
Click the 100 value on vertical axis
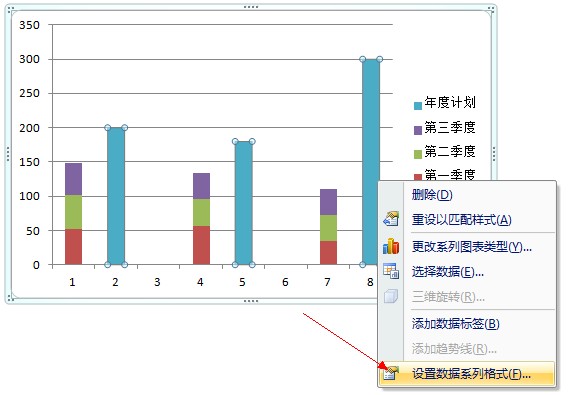(29, 196)
